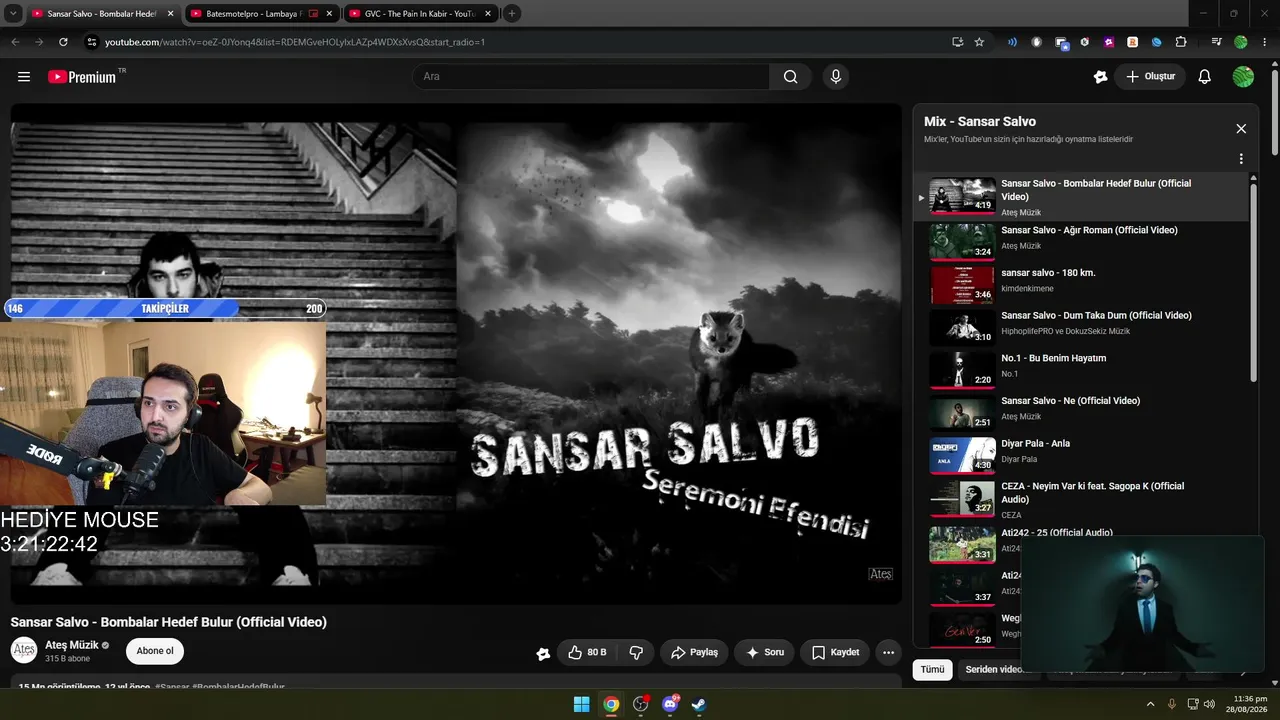
Task: Open the Mix playlist three-dot menu
Action: (x=1241, y=159)
